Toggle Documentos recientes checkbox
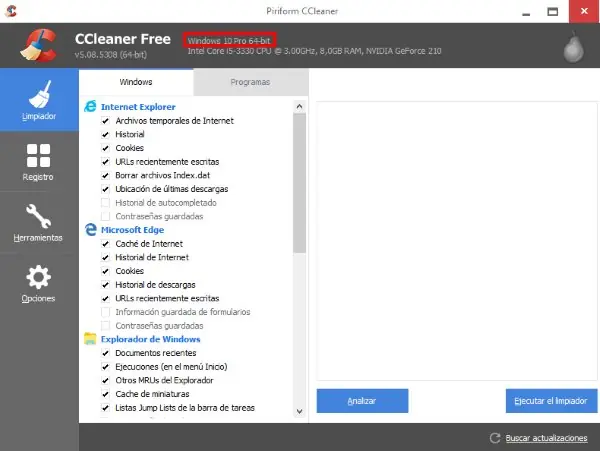600x451 pixels. 105,353
